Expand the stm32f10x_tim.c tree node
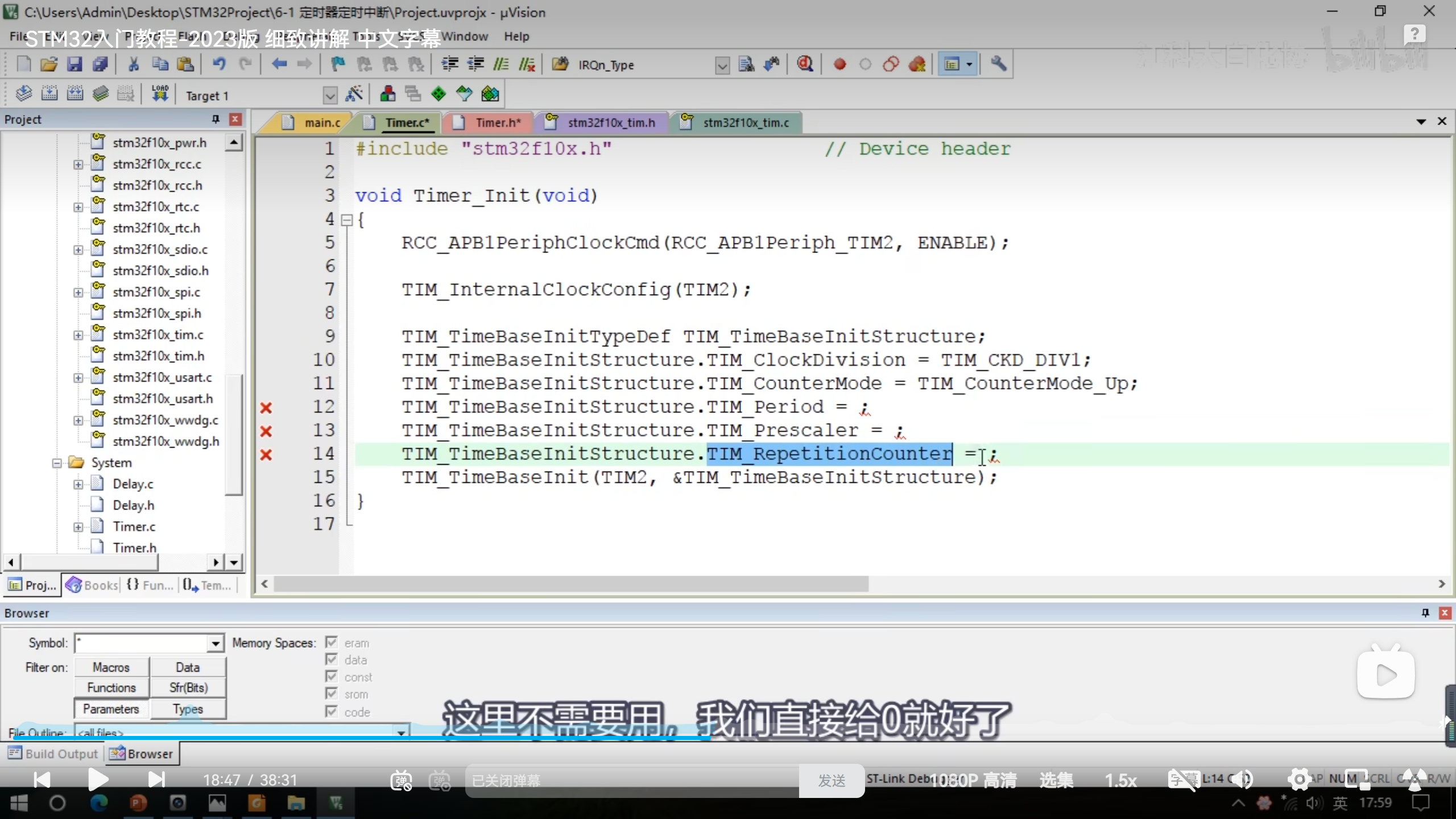This screenshot has height=819, width=1456. click(78, 335)
